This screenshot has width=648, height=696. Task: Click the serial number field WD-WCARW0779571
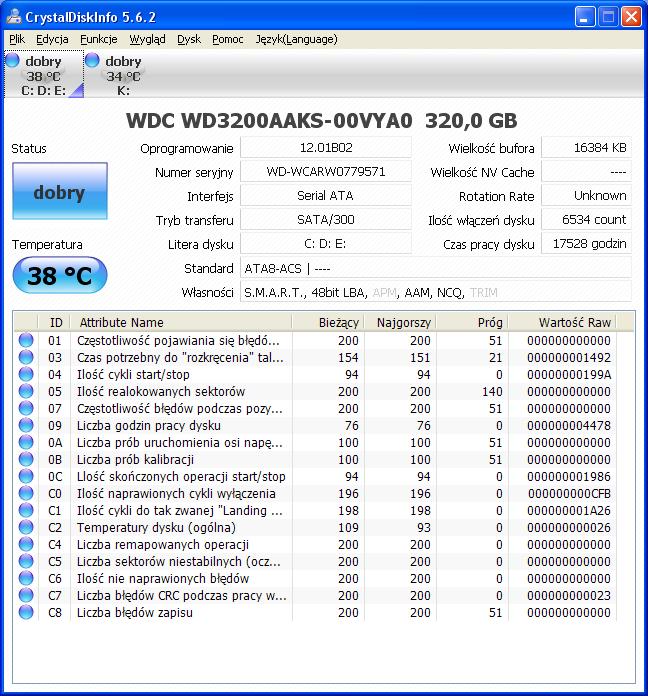coord(326,172)
